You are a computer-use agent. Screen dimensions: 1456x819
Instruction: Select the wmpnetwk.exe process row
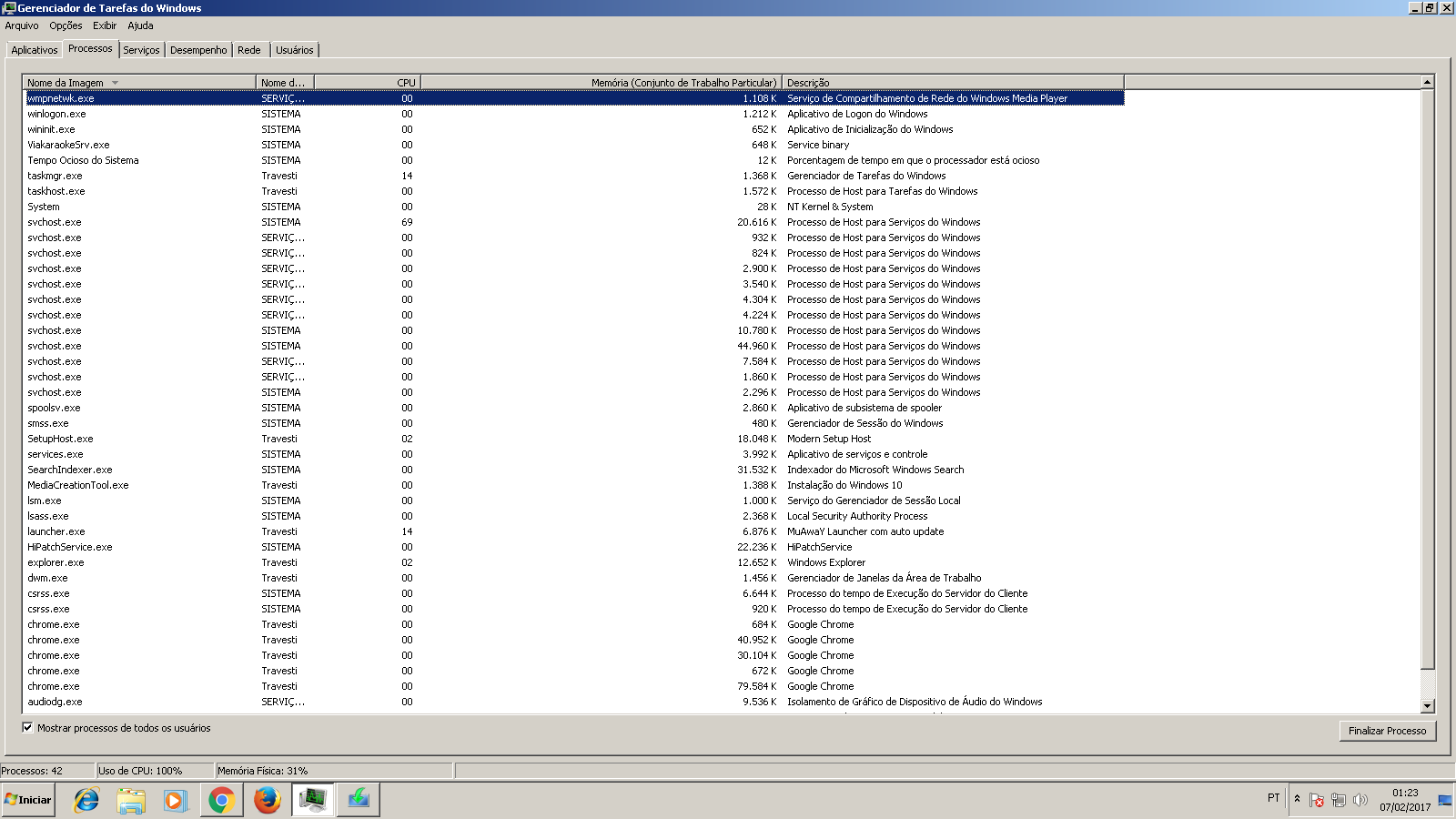pyautogui.click(x=574, y=98)
